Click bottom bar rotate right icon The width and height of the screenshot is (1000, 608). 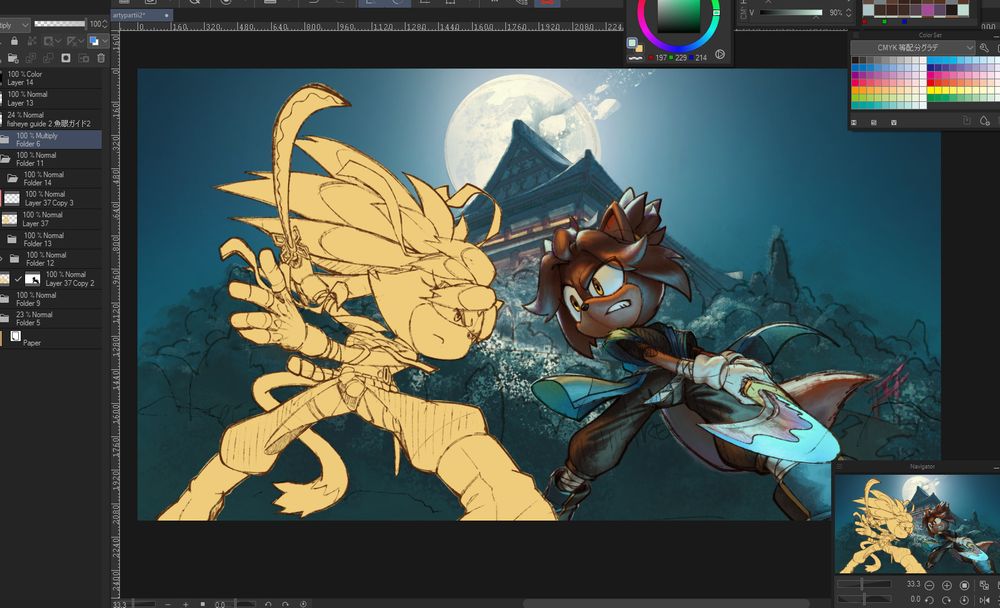[x=285, y=604]
